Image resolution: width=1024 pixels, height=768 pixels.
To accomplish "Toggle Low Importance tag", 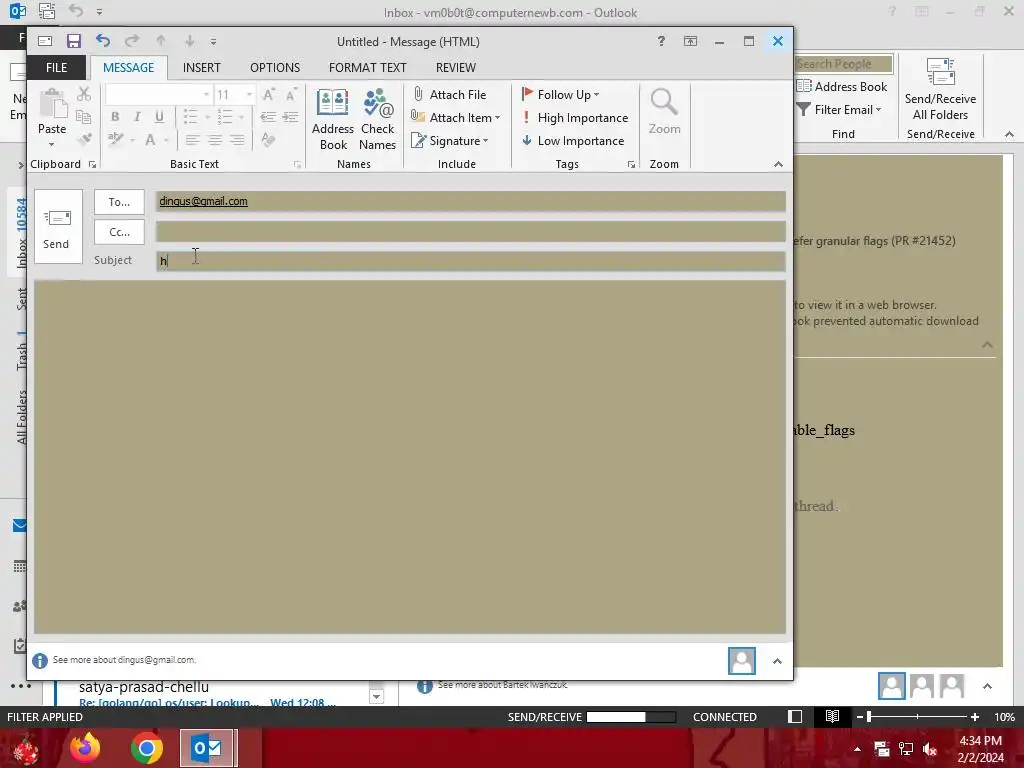I will 573,140.
